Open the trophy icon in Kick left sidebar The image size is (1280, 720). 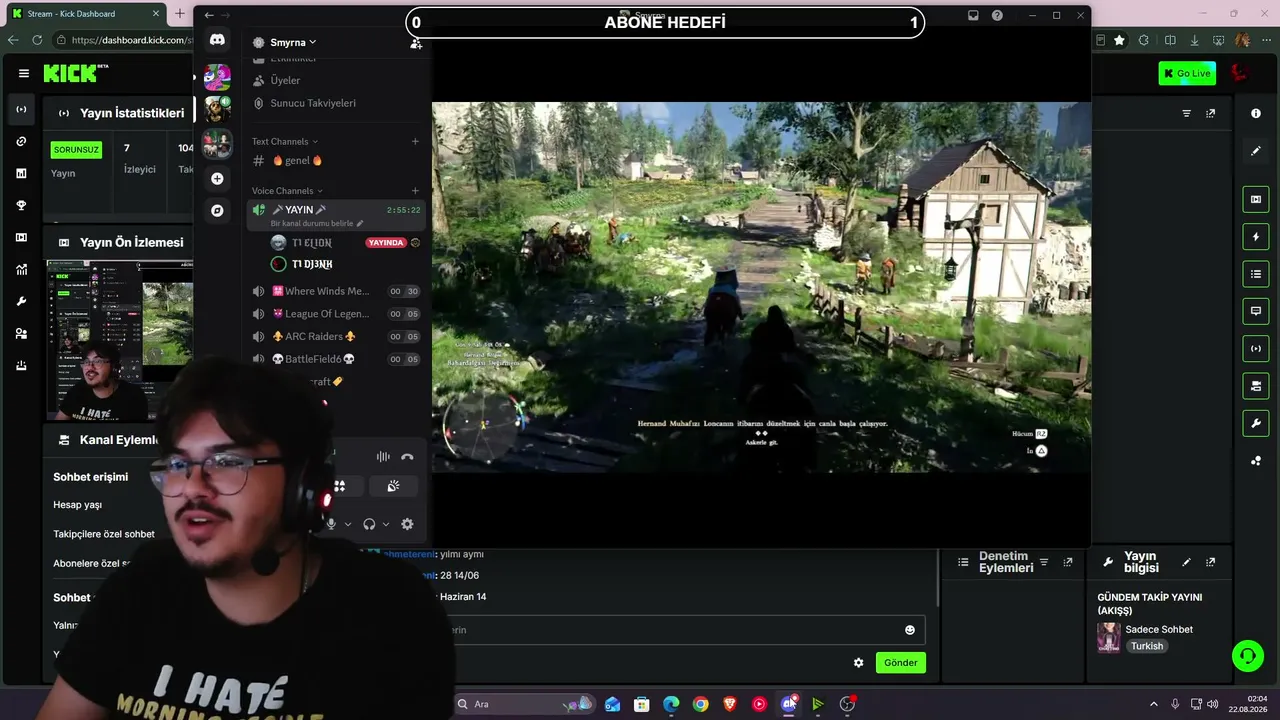pos(21,205)
